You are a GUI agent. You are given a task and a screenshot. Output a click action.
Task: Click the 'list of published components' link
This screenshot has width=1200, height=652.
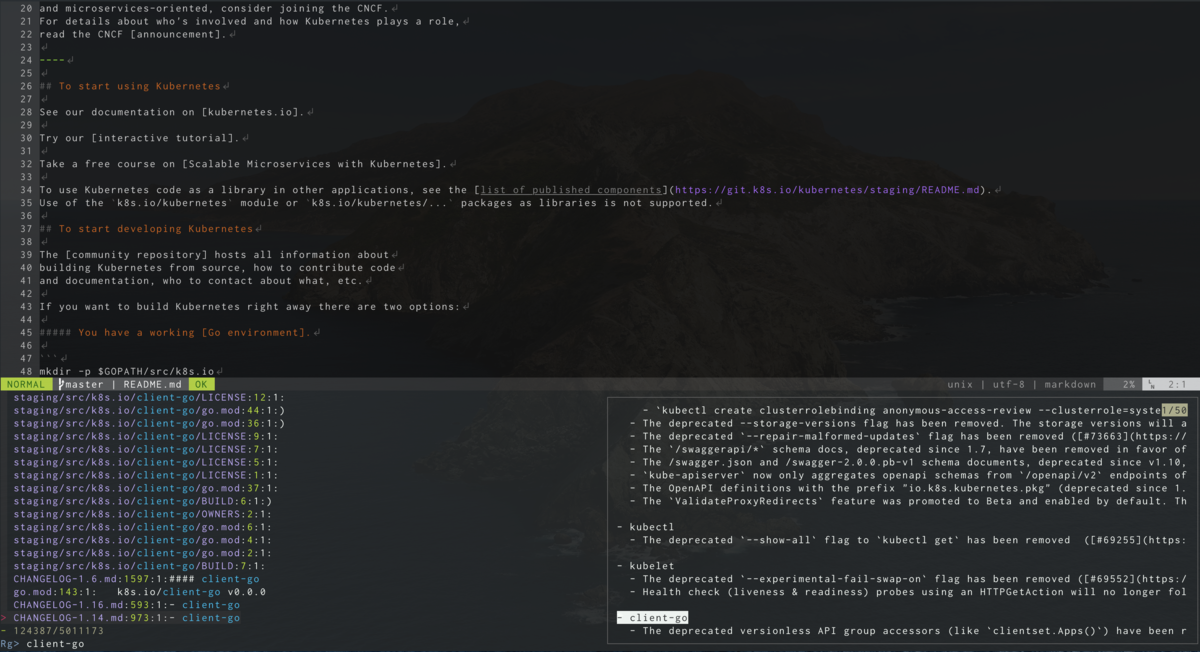[572, 190]
